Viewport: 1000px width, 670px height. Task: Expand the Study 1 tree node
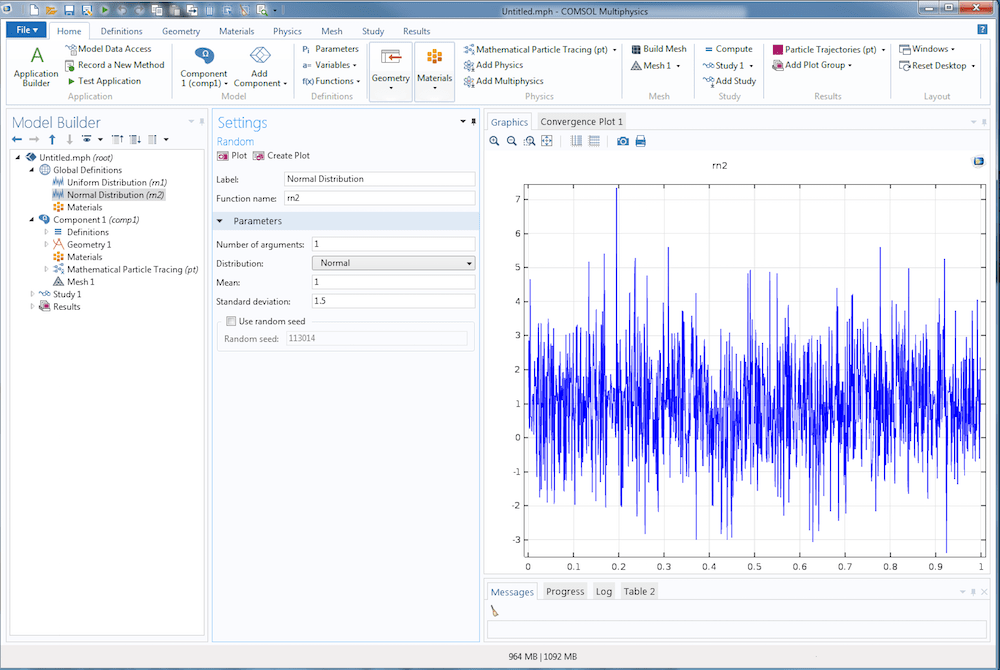[x=32, y=294]
